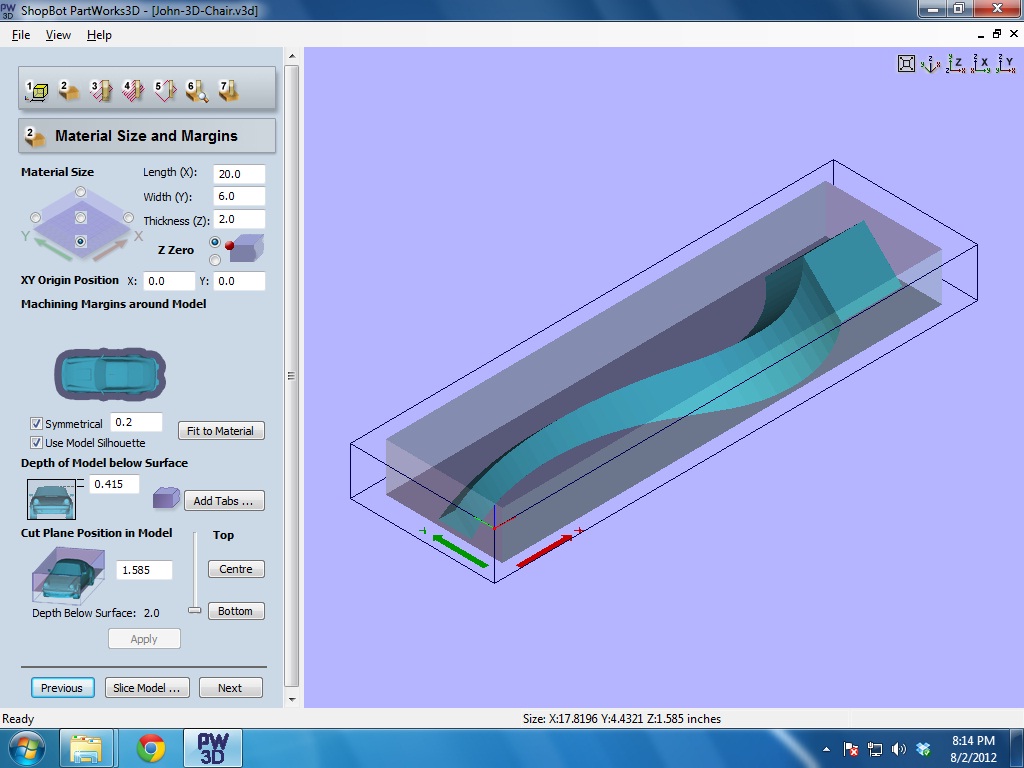Click the cut plane position car diagram
Screen dimensions: 1024x768
(x=68, y=575)
